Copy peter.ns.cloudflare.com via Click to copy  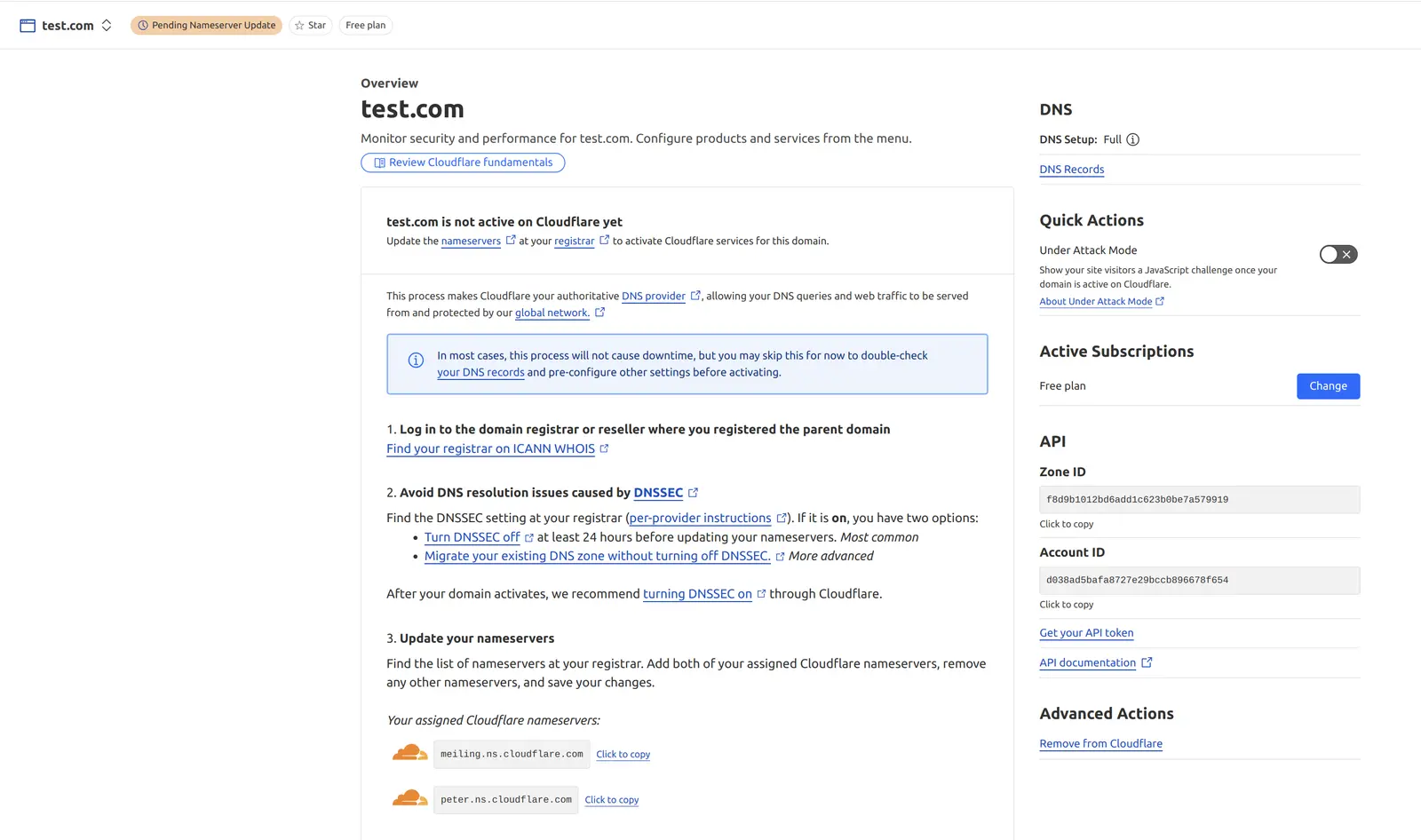(611, 800)
